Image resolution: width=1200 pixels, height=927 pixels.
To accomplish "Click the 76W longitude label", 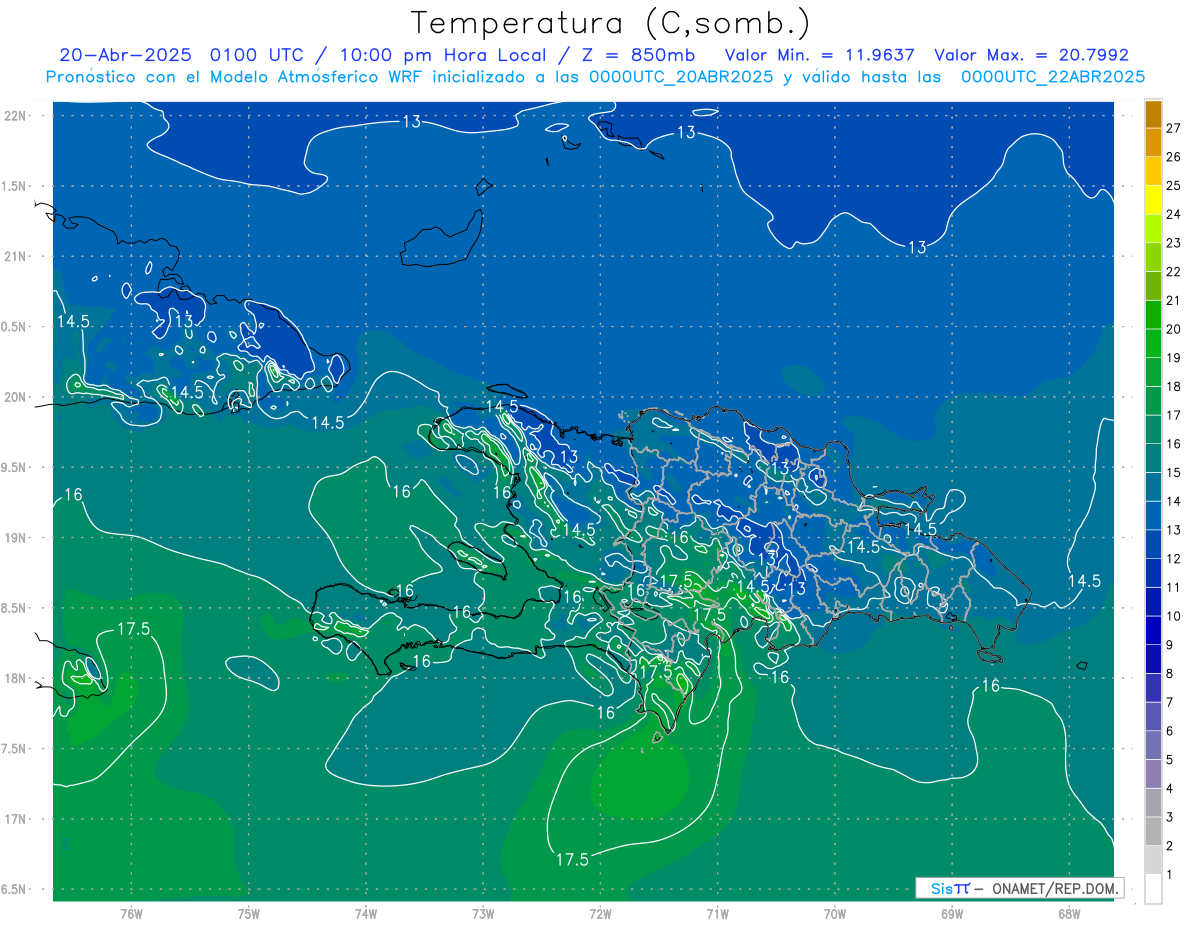I will [131, 913].
